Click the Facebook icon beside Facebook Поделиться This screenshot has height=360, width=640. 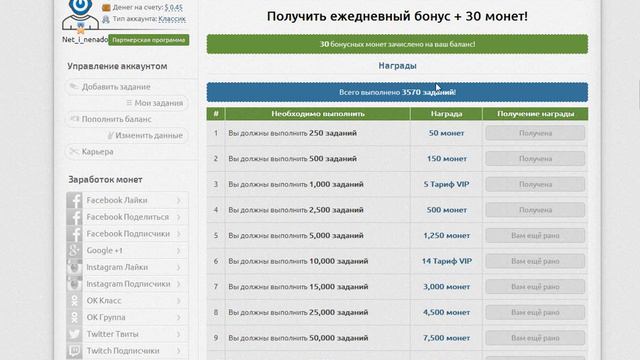(74, 217)
